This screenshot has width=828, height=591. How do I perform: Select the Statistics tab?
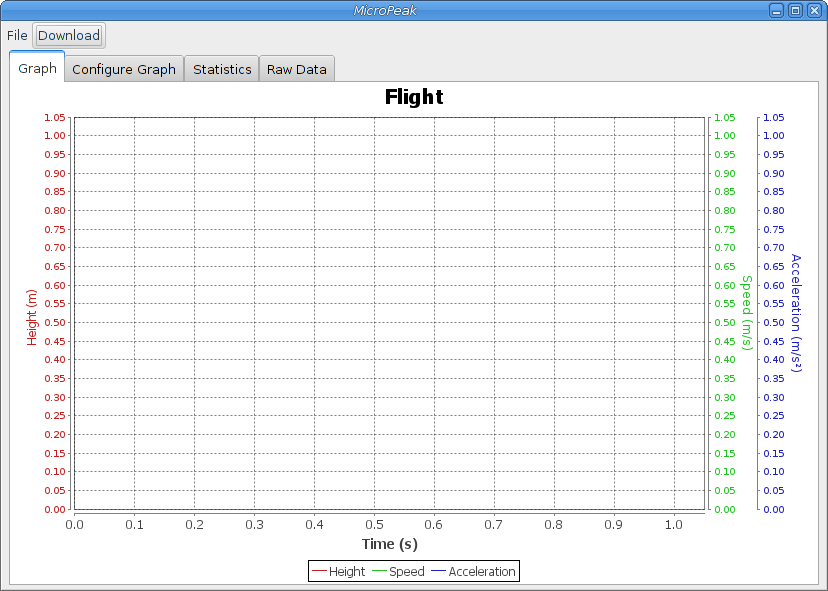222,69
